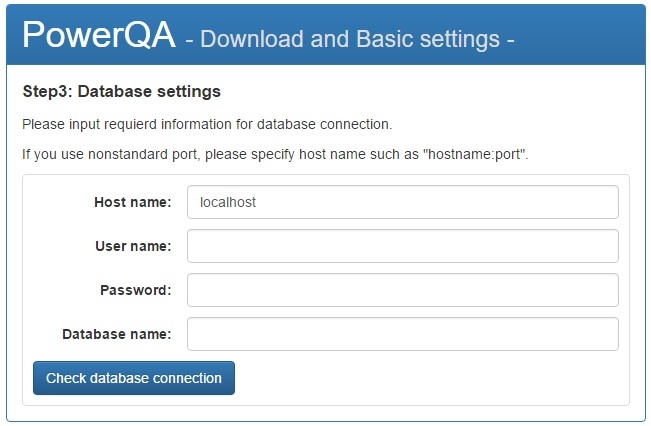The image size is (651, 426).
Task: Focus the User name text box
Action: (x=402, y=246)
